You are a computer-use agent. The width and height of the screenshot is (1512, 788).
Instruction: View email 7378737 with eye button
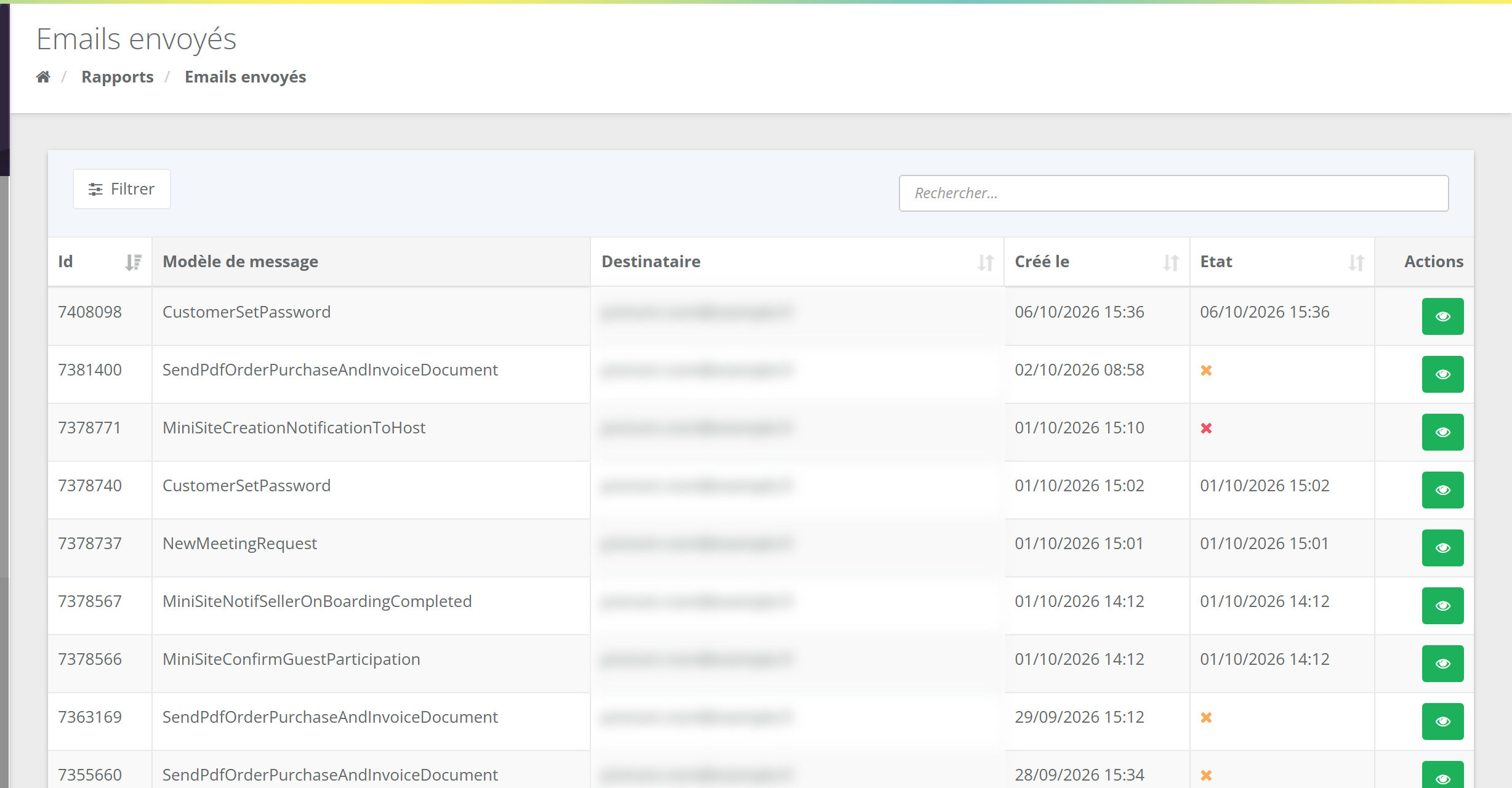pos(1442,548)
